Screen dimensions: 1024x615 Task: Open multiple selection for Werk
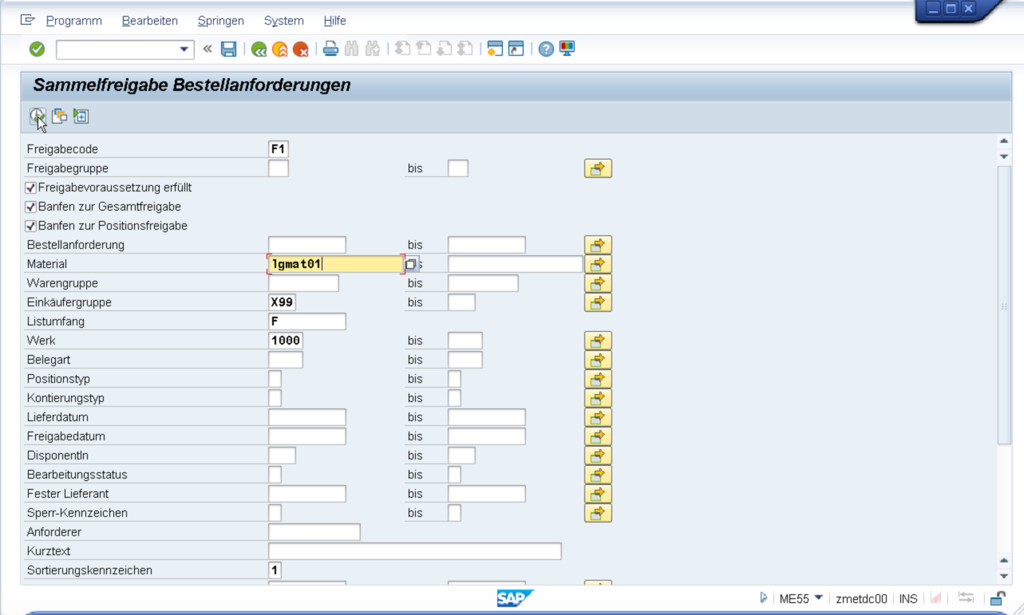click(x=598, y=341)
